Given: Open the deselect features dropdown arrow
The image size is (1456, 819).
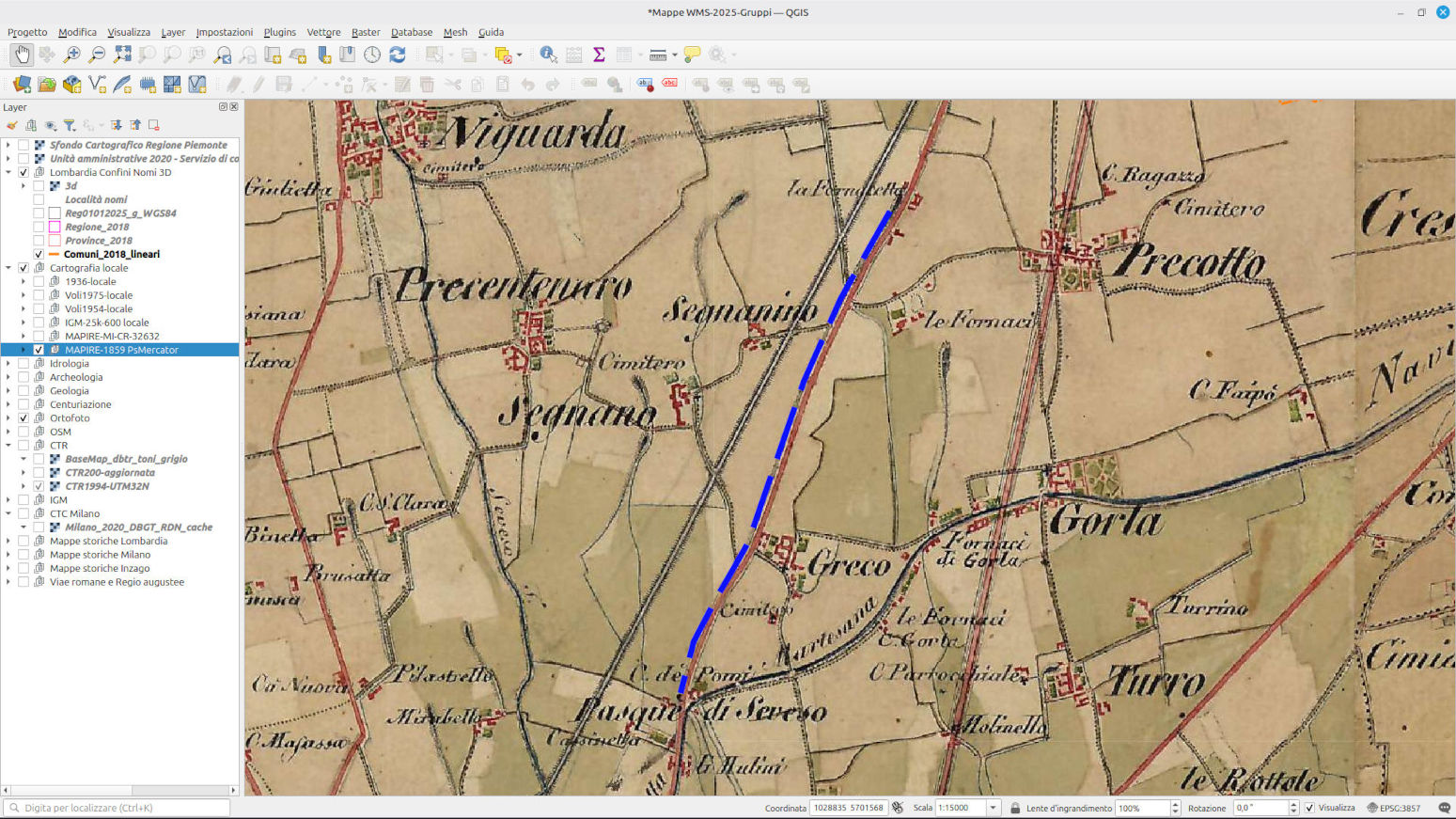Looking at the screenshot, I should pos(519,55).
